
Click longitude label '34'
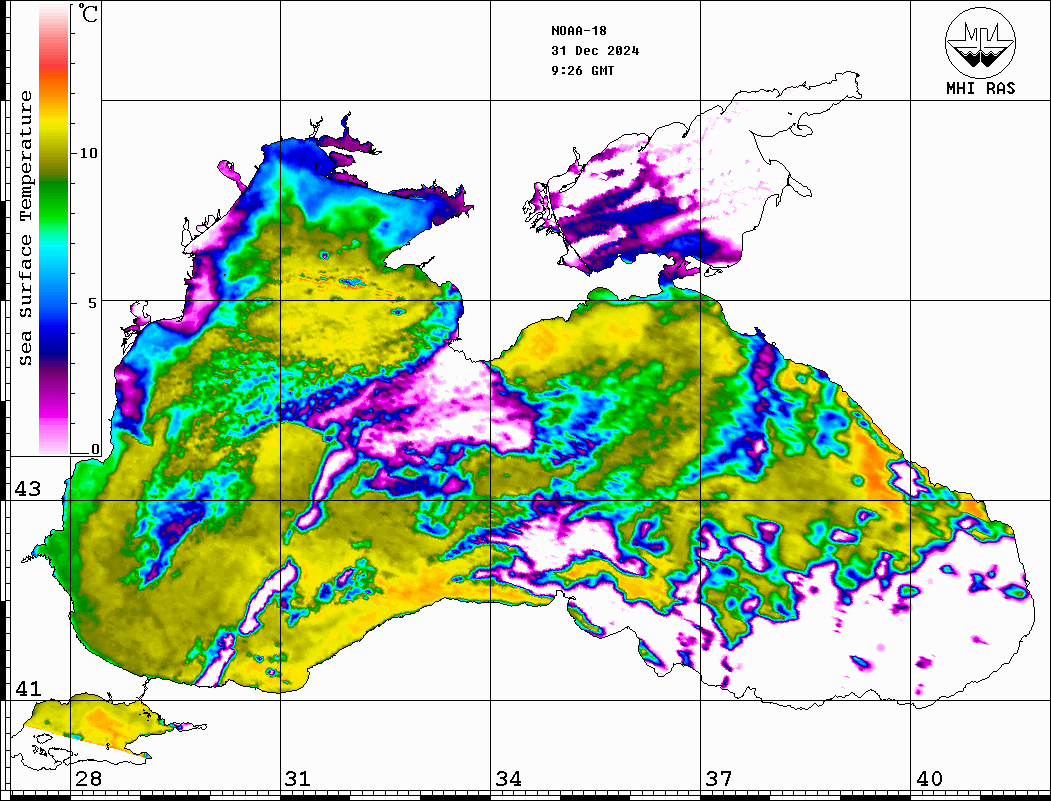tap(509, 779)
